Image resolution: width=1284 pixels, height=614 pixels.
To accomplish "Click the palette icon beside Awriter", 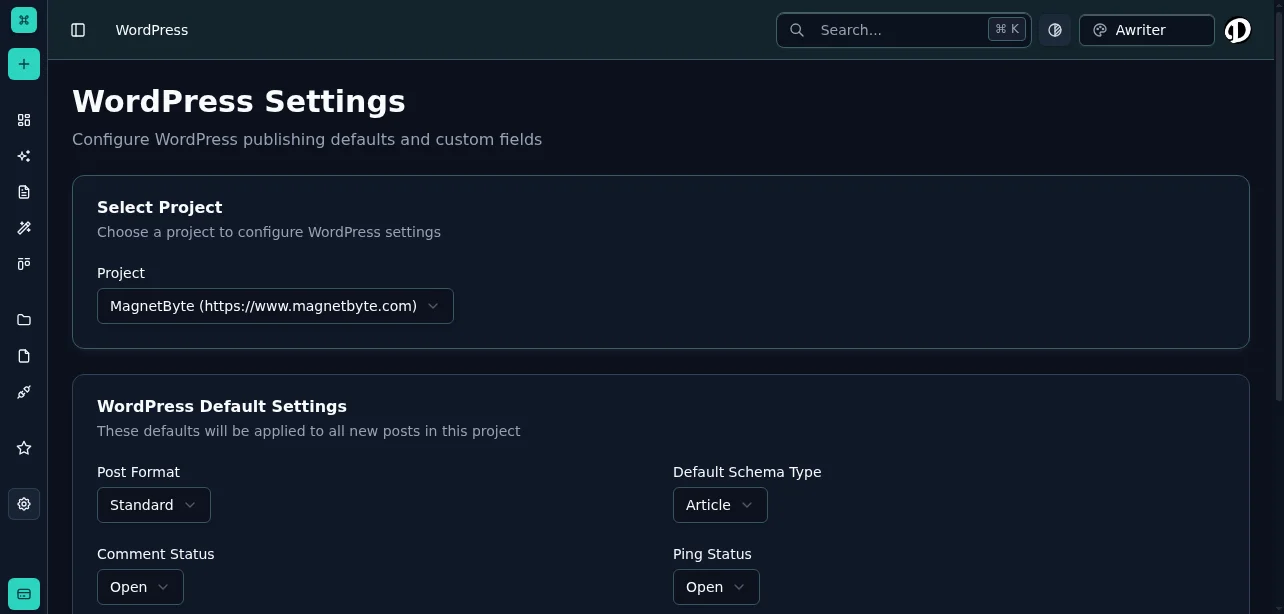I will pyautogui.click(x=1100, y=30).
